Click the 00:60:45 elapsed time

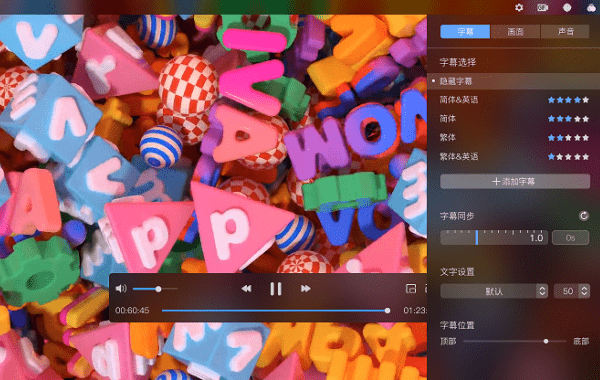(x=132, y=310)
